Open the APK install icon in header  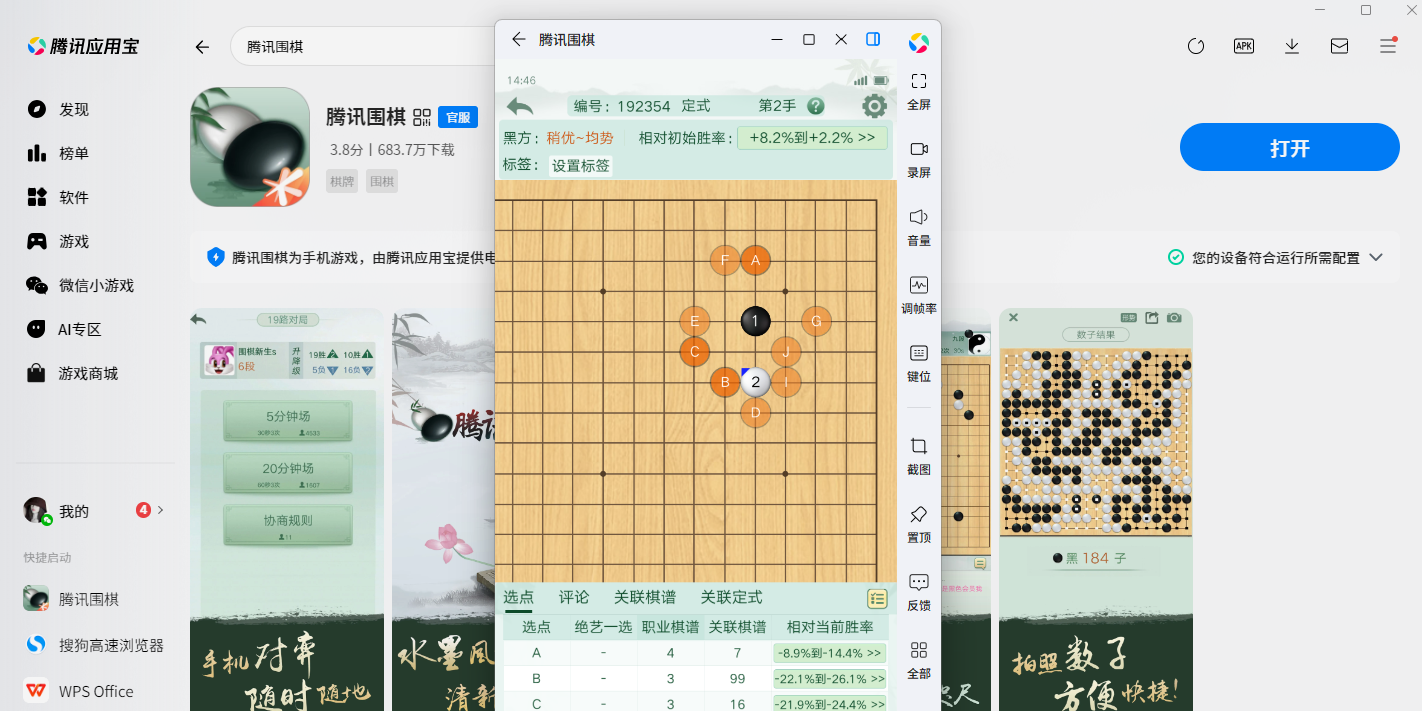pyautogui.click(x=1244, y=46)
